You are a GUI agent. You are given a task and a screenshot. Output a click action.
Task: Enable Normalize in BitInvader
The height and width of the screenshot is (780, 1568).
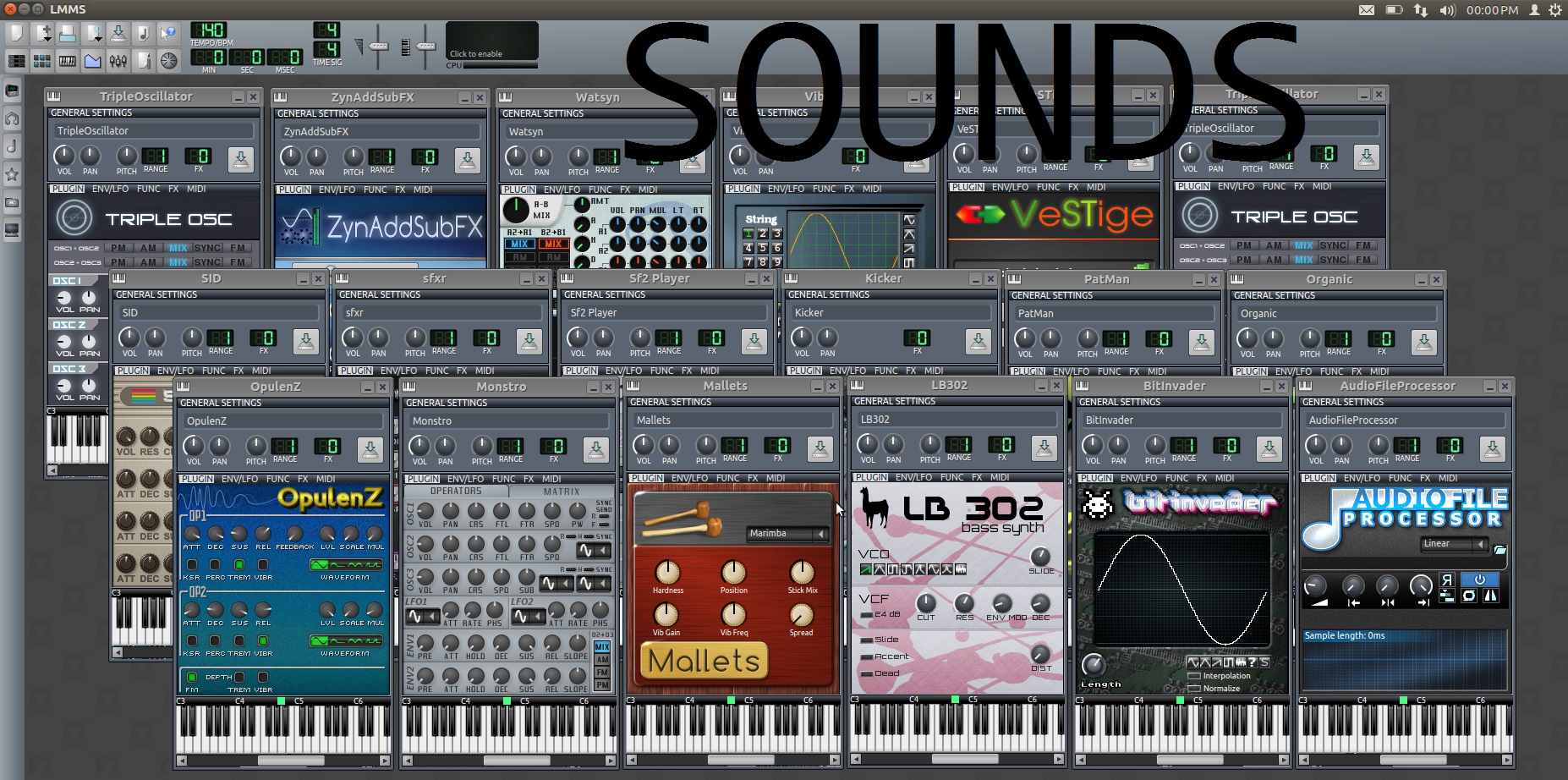tap(1194, 689)
